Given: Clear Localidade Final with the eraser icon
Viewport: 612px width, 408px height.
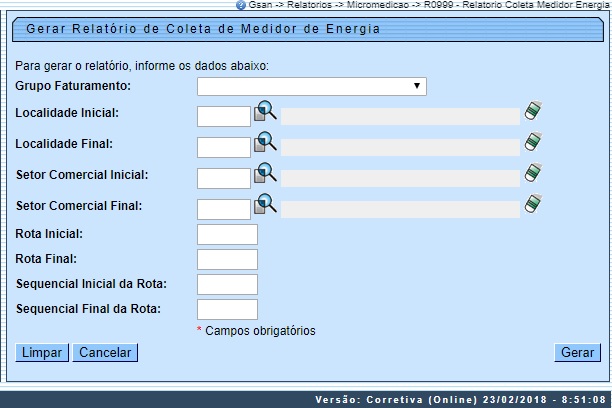Looking at the screenshot, I should pos(533,143).
